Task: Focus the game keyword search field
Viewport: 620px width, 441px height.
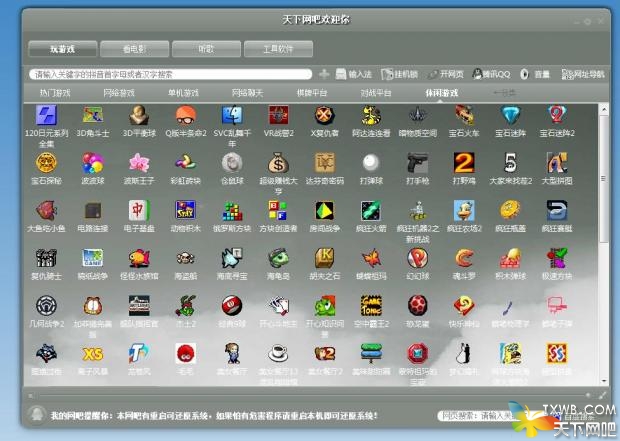Action: coord(170,74)
